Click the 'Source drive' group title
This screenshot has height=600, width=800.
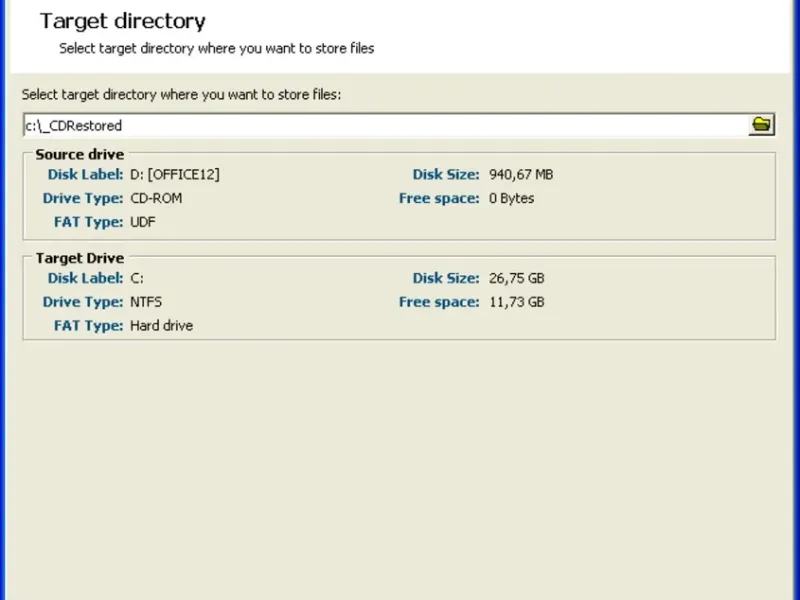[x=80, y=155]
